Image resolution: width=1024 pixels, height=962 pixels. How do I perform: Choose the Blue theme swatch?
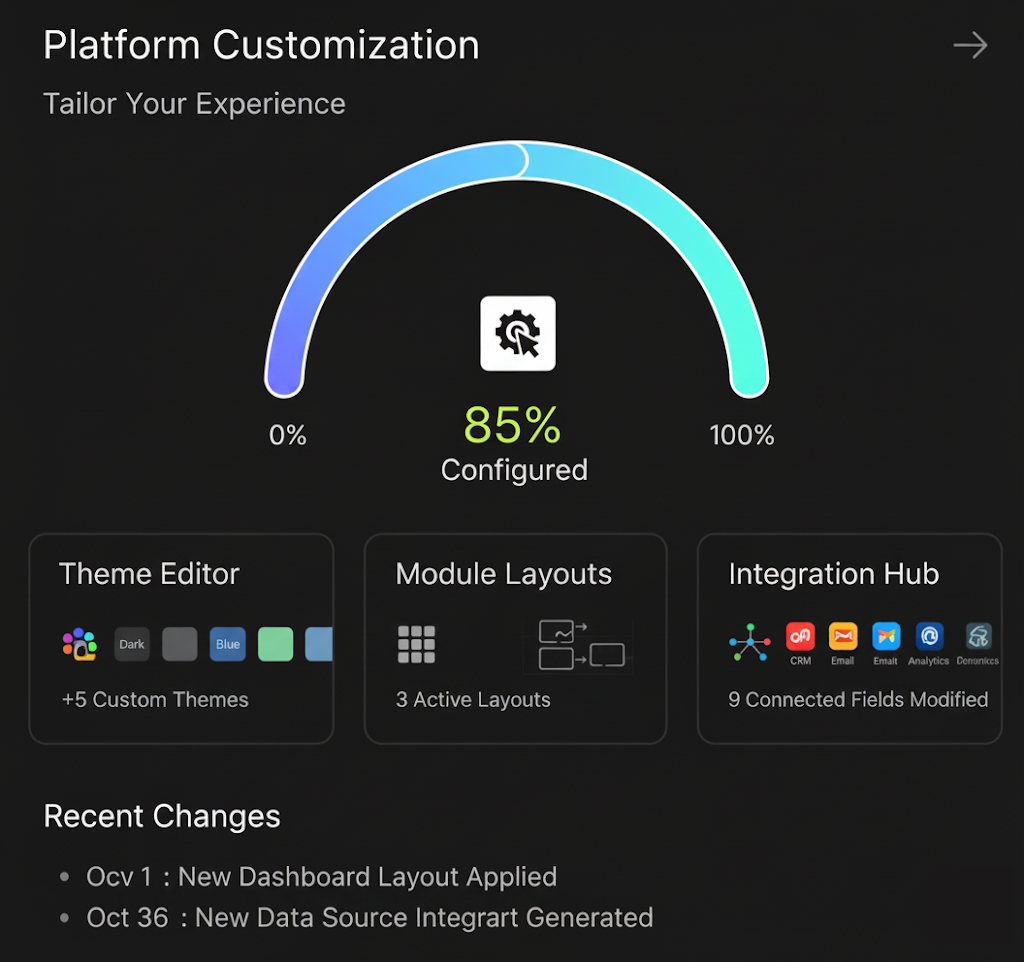228,645
